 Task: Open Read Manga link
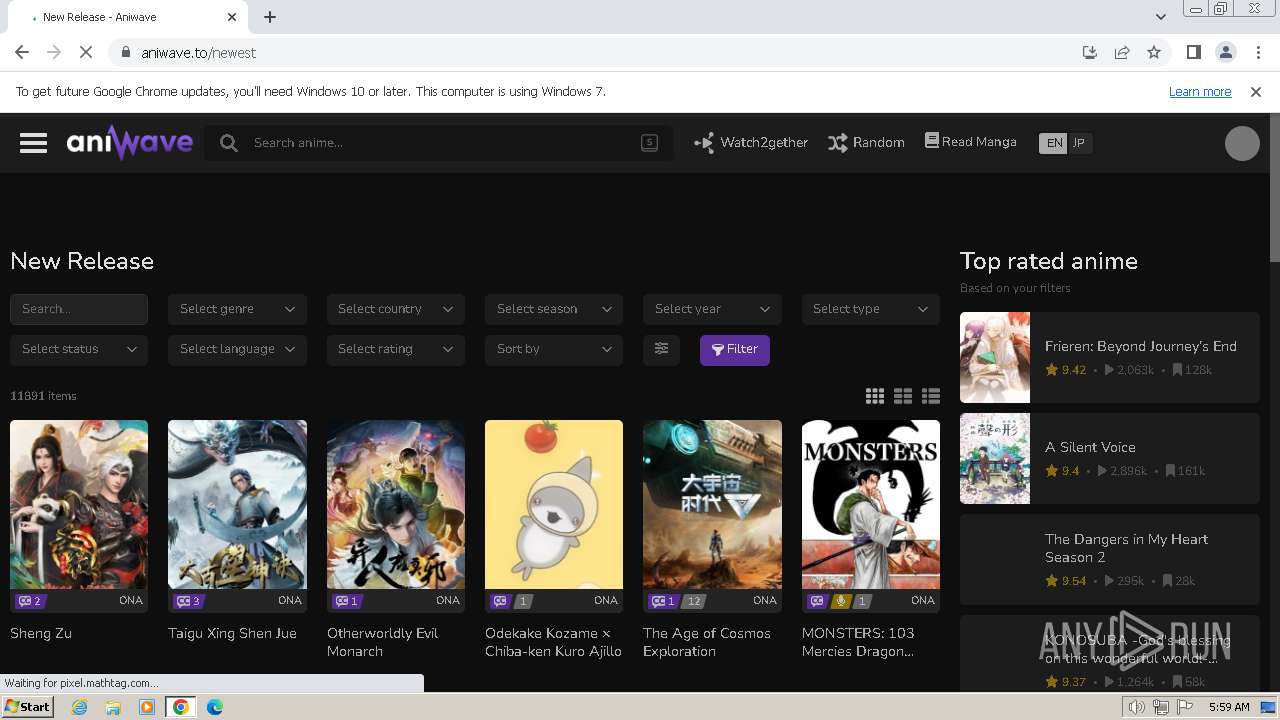click(970, 142)
